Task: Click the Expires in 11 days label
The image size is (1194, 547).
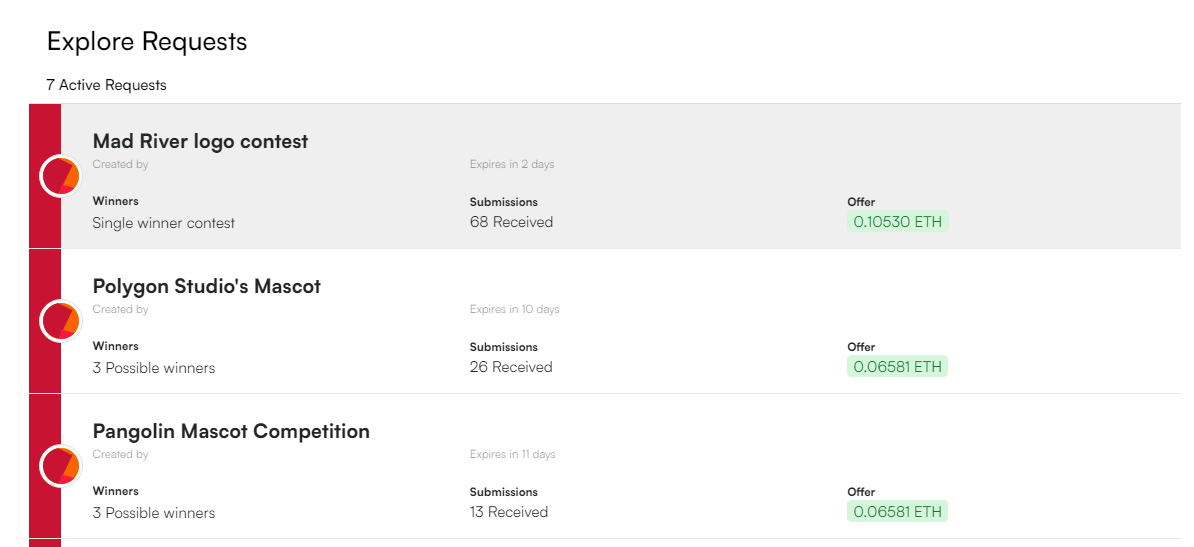Action: coord(512,454)
